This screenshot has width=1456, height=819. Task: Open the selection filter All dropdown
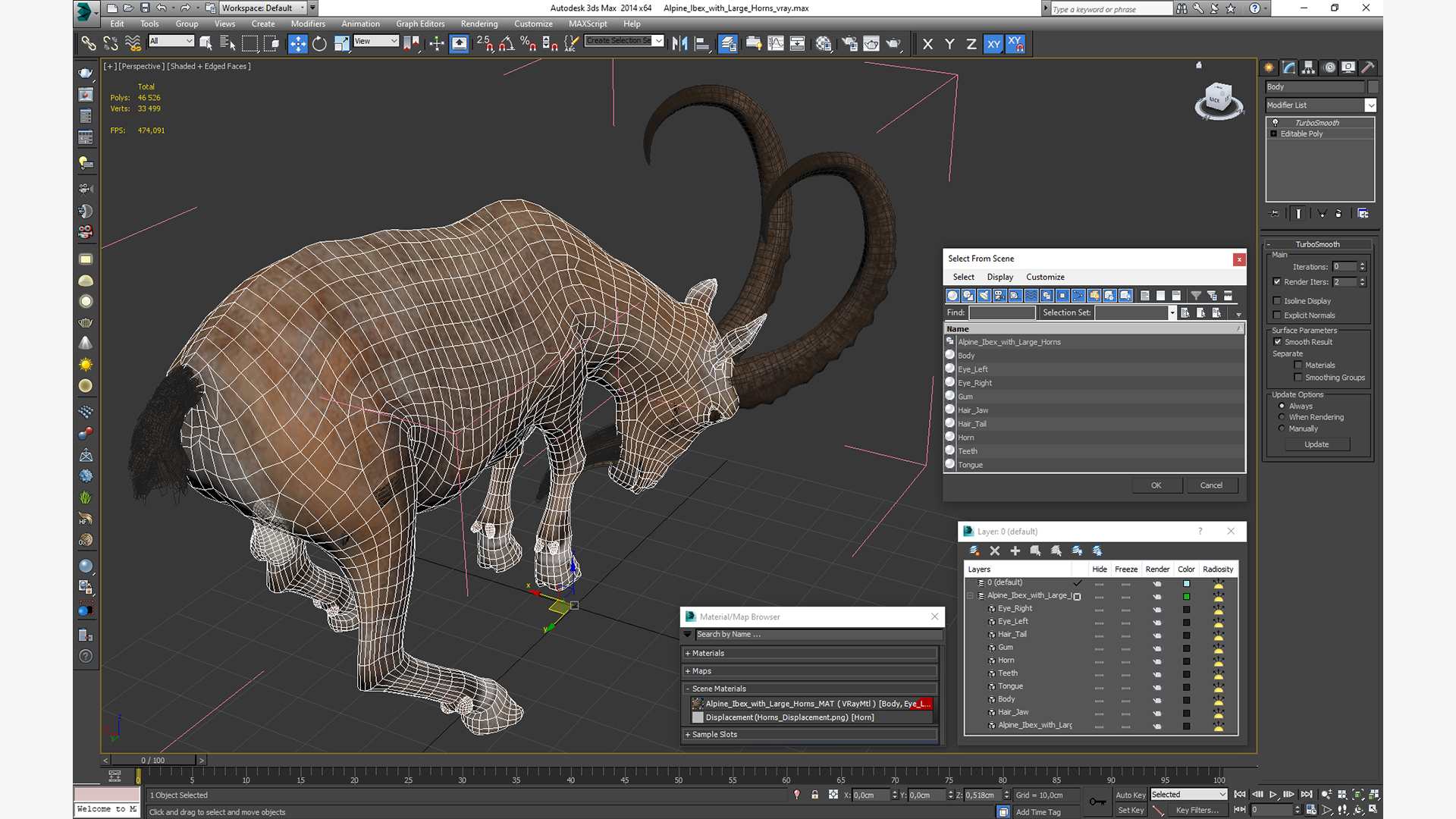click(x=171, y=41)
